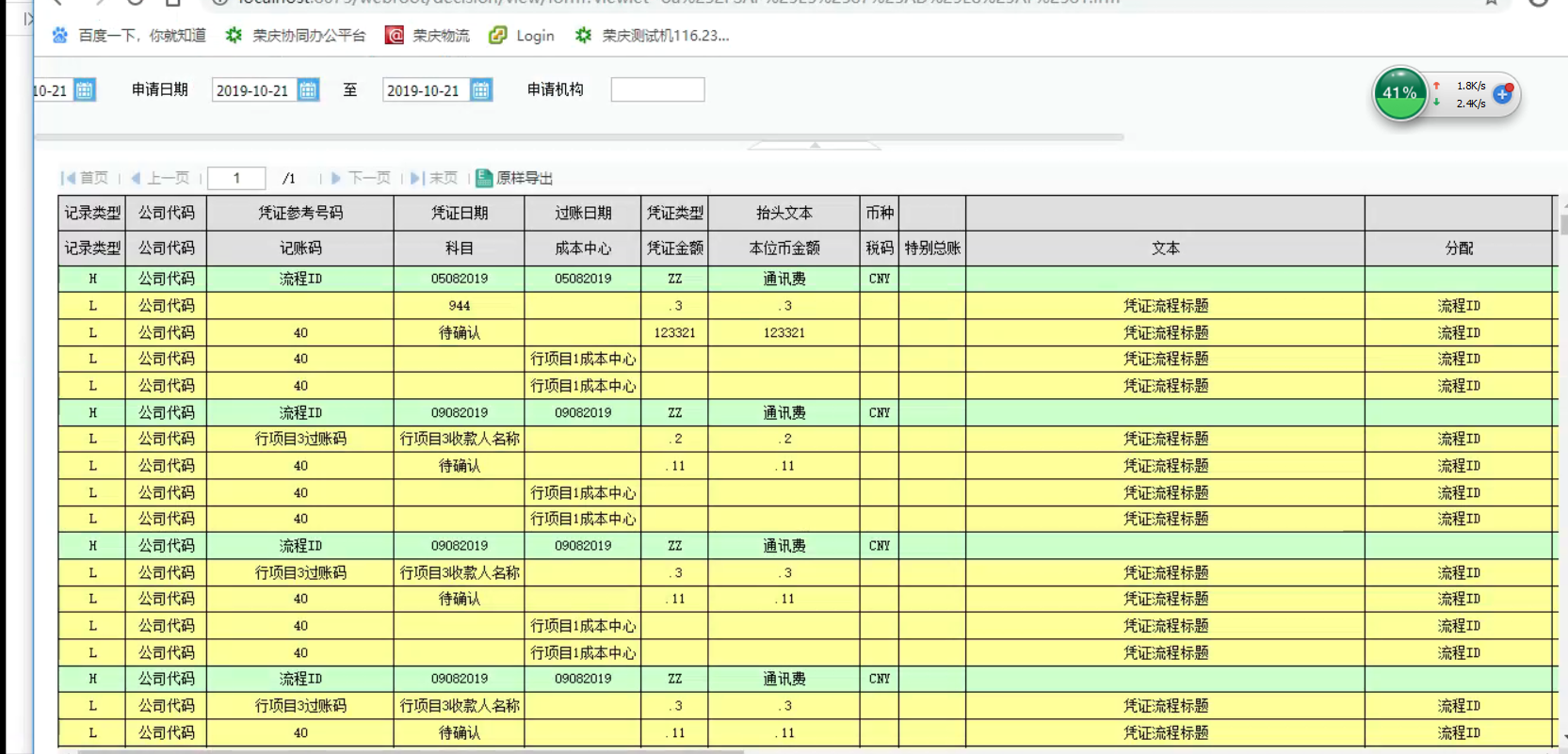Click start date field 2019-10-21
This screenshot has width=1568, height=754.
[x=255, y=90]
